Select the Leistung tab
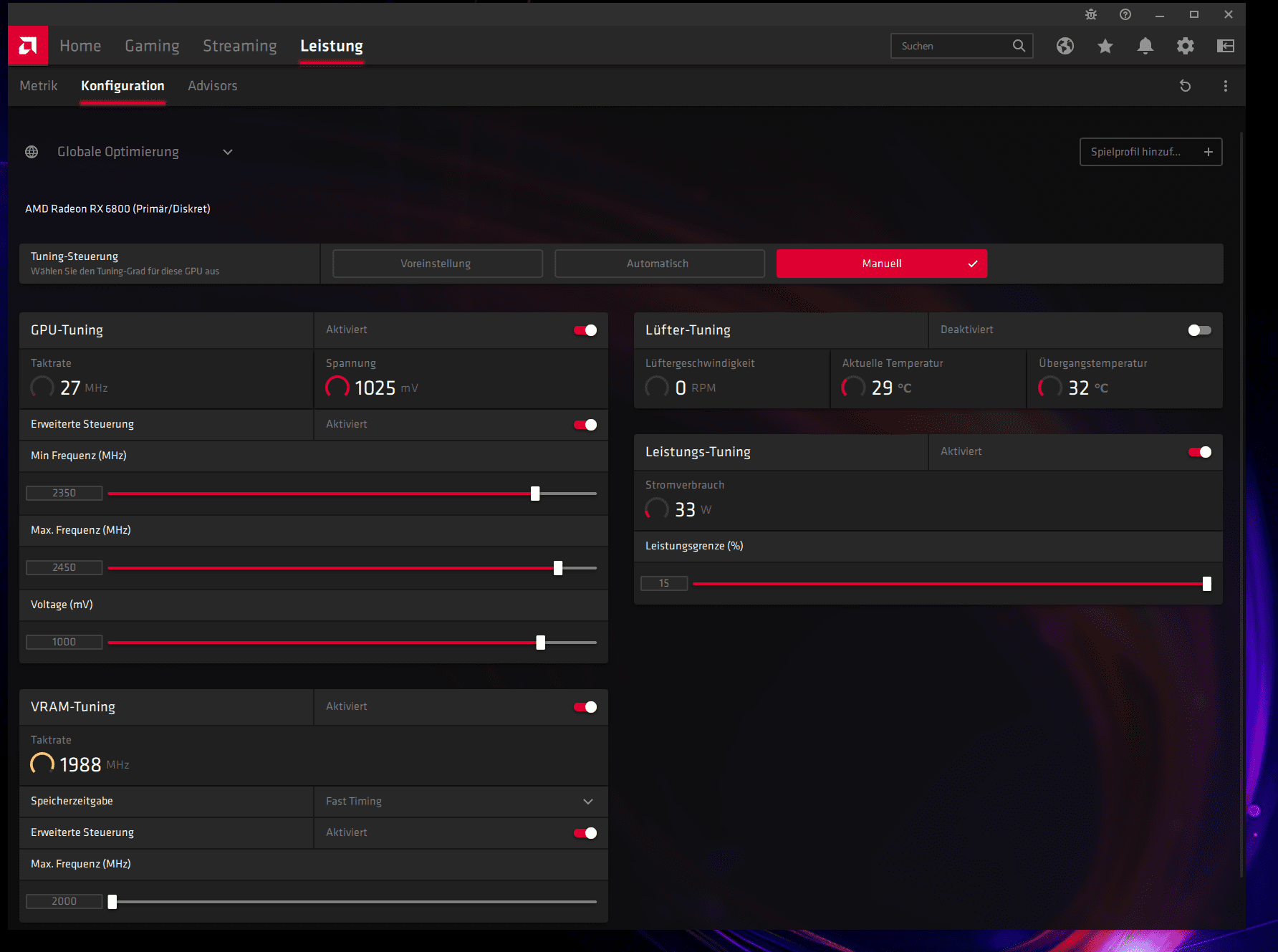The image size is (1278, 952). click(332, 46)
